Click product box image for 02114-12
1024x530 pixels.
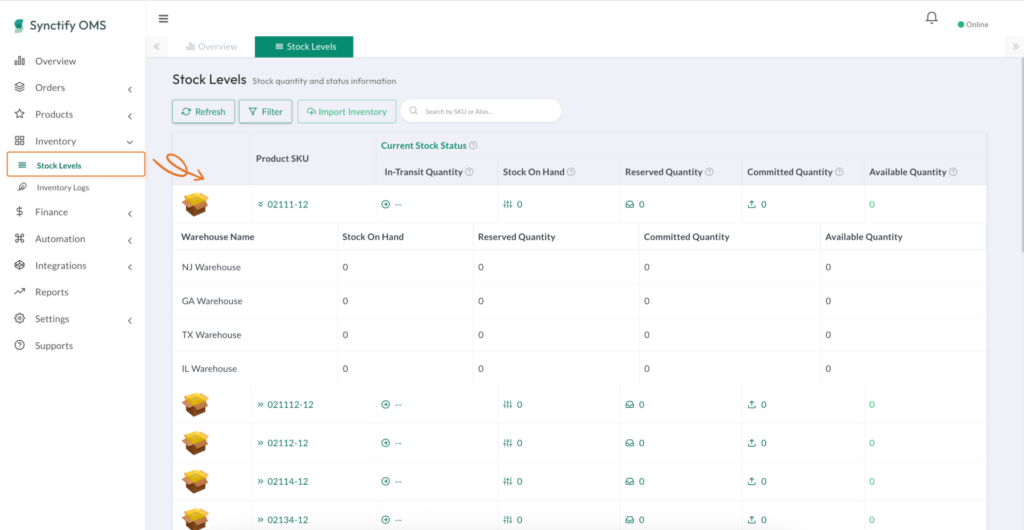[195, 482]
